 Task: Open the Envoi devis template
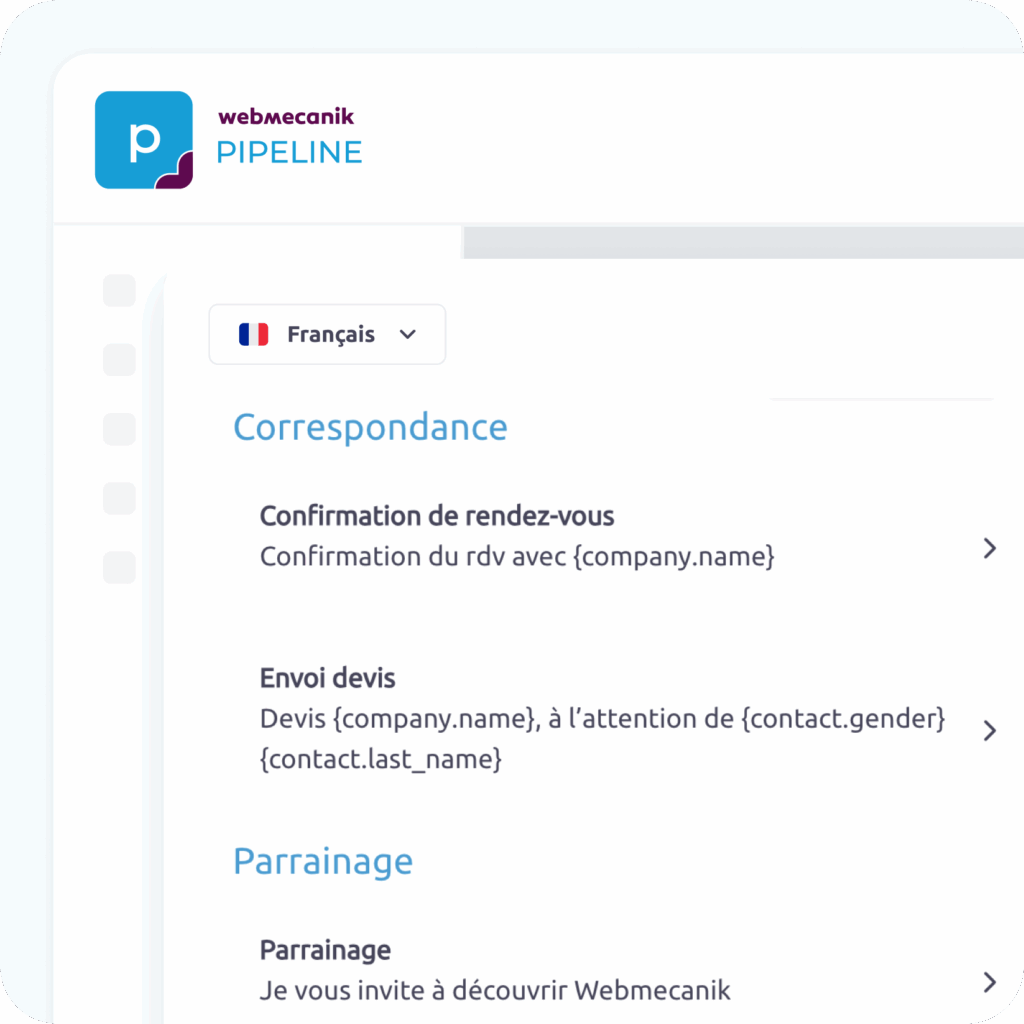click(328, 678)
